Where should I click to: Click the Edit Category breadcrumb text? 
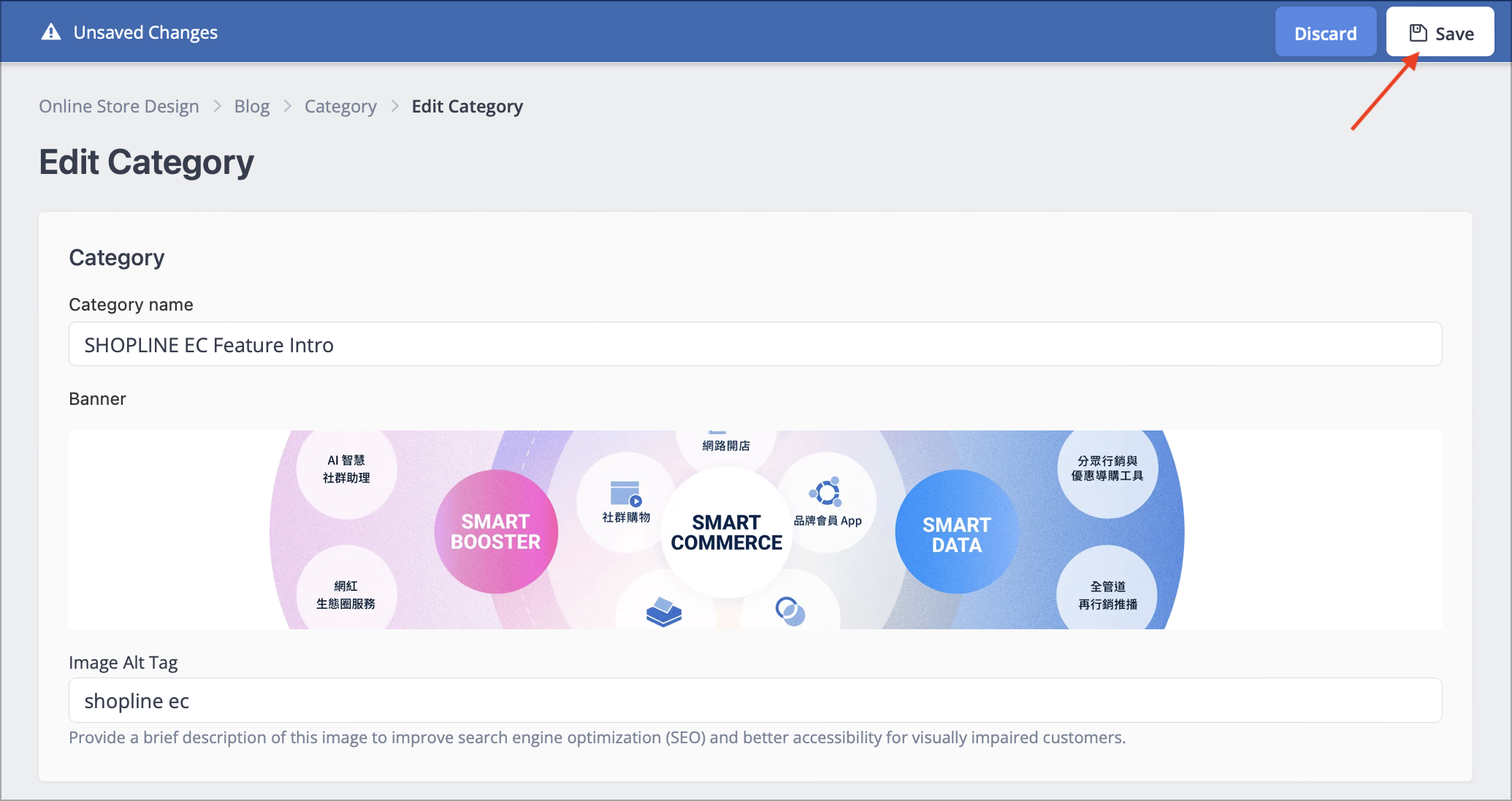tap(467, 106)
